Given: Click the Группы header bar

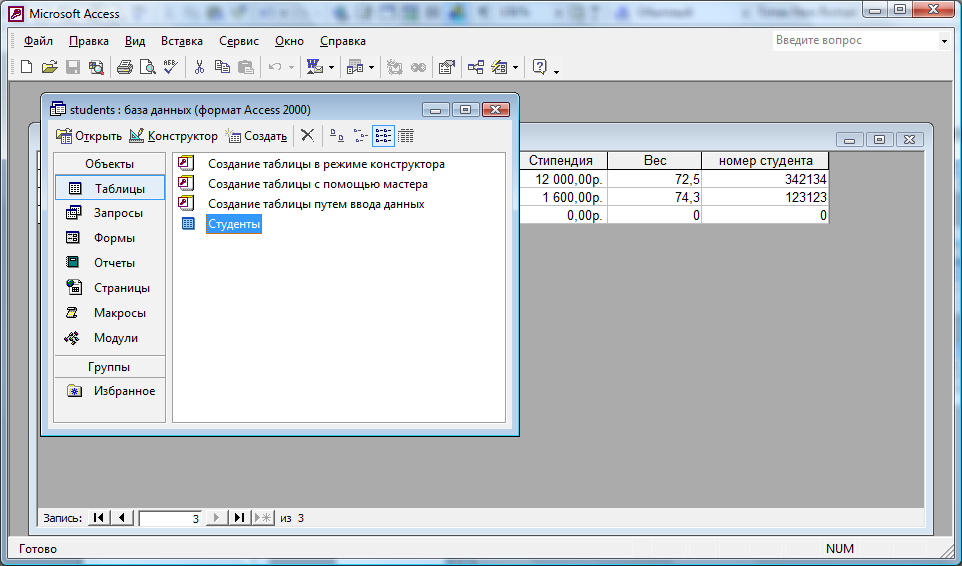Looking at the screenshot, I should [110, 367].
